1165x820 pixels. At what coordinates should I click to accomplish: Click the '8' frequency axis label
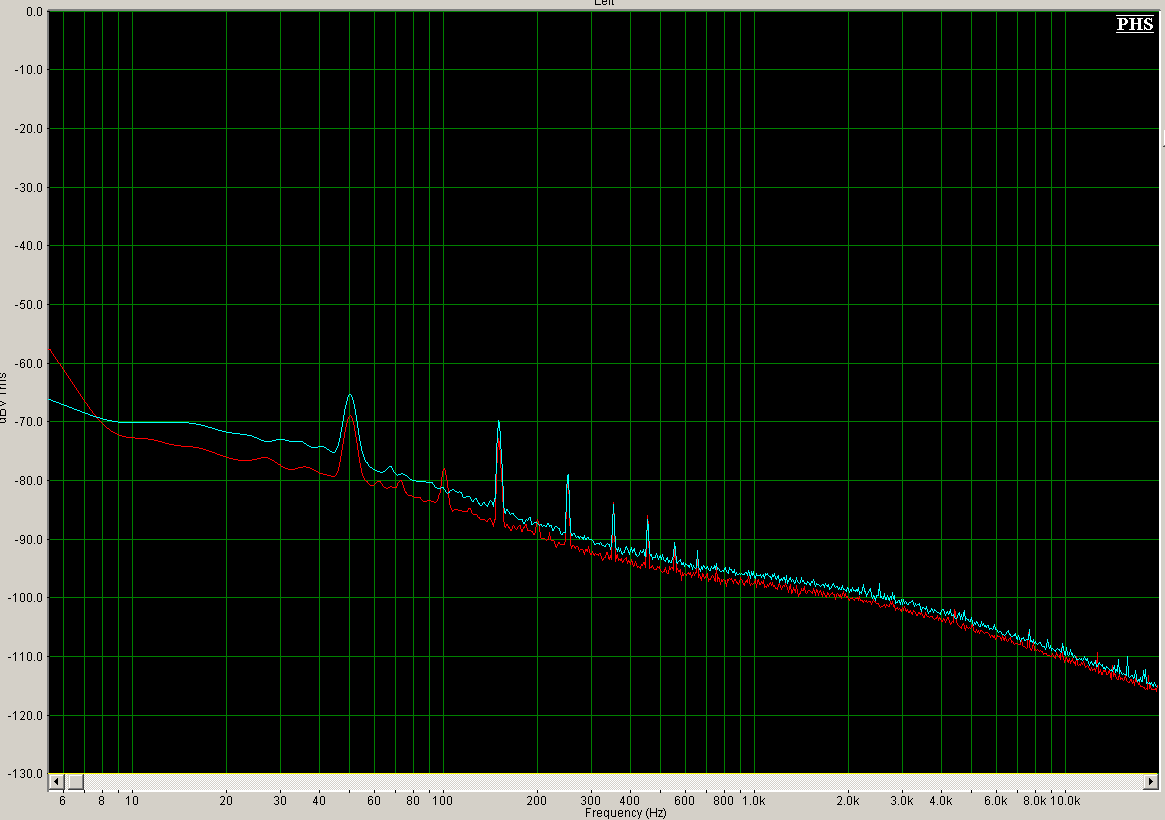tap(102, 801)
